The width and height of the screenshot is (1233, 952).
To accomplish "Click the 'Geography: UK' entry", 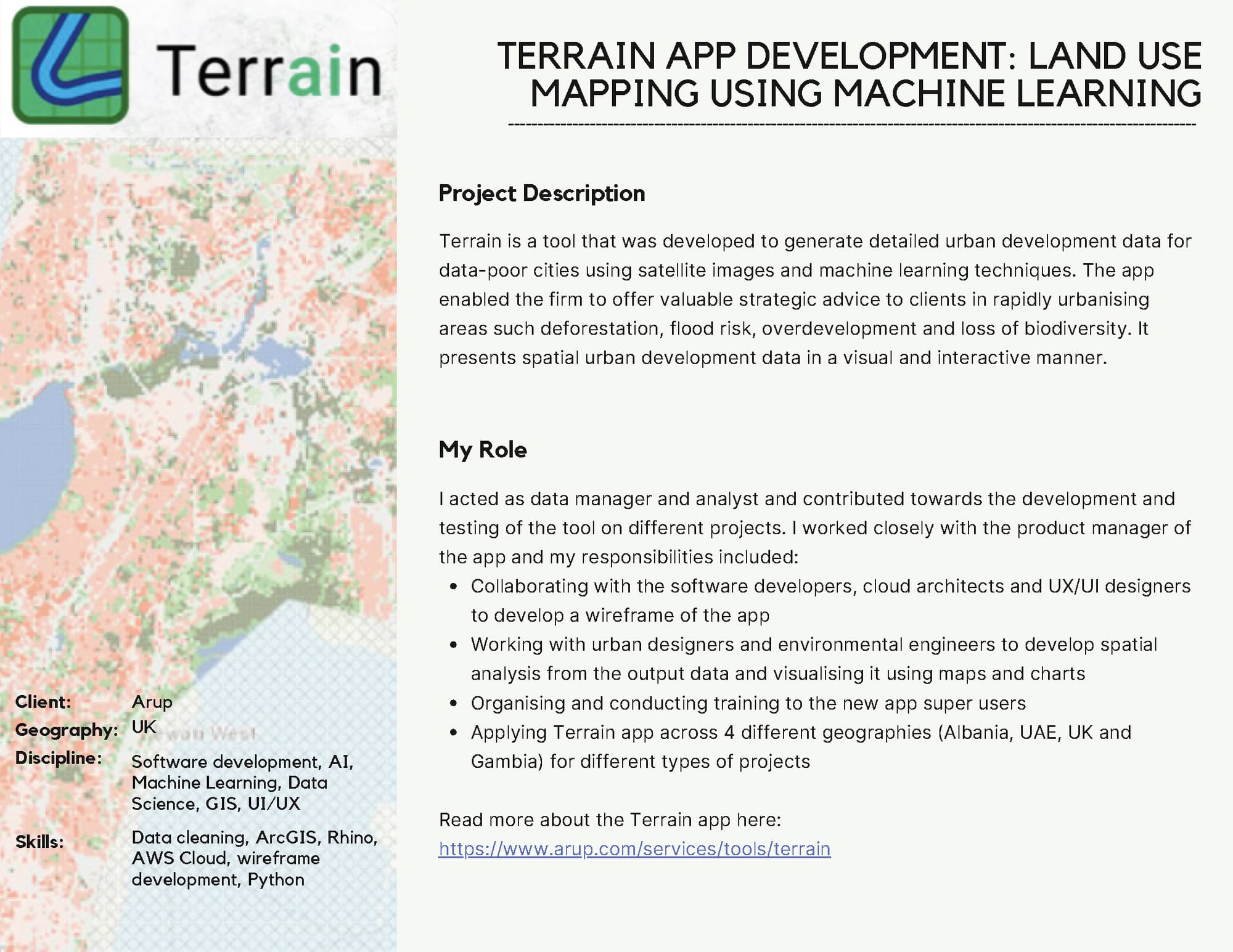I will 86,730.
